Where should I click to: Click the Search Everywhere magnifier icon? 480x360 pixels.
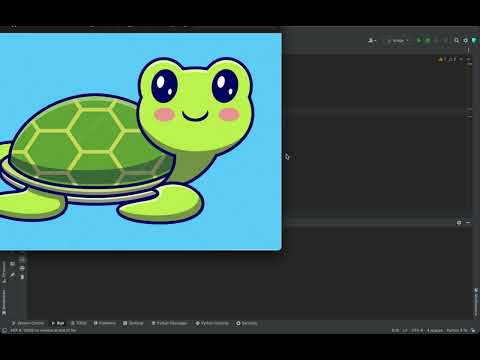[x=456, y=40]
